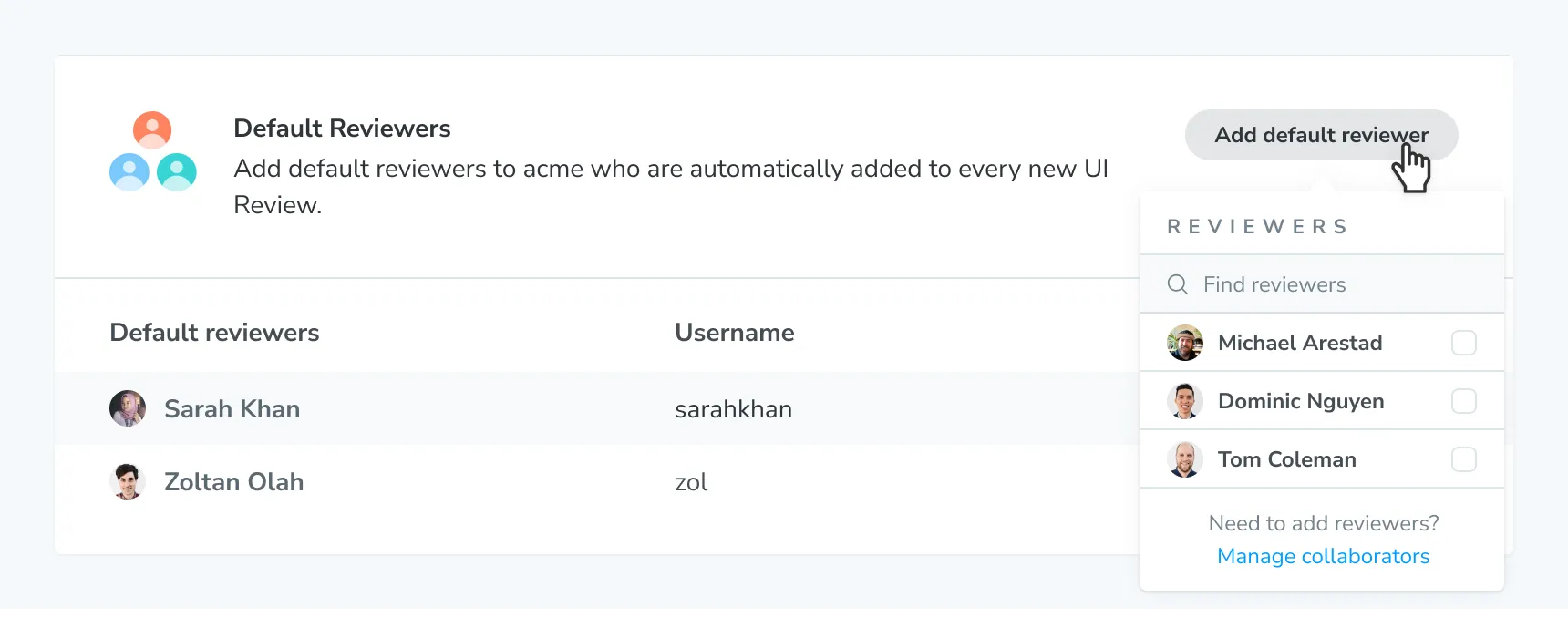
Task: Click the search magnifier icon in Find reviewers
Action: pos(1178,284)
